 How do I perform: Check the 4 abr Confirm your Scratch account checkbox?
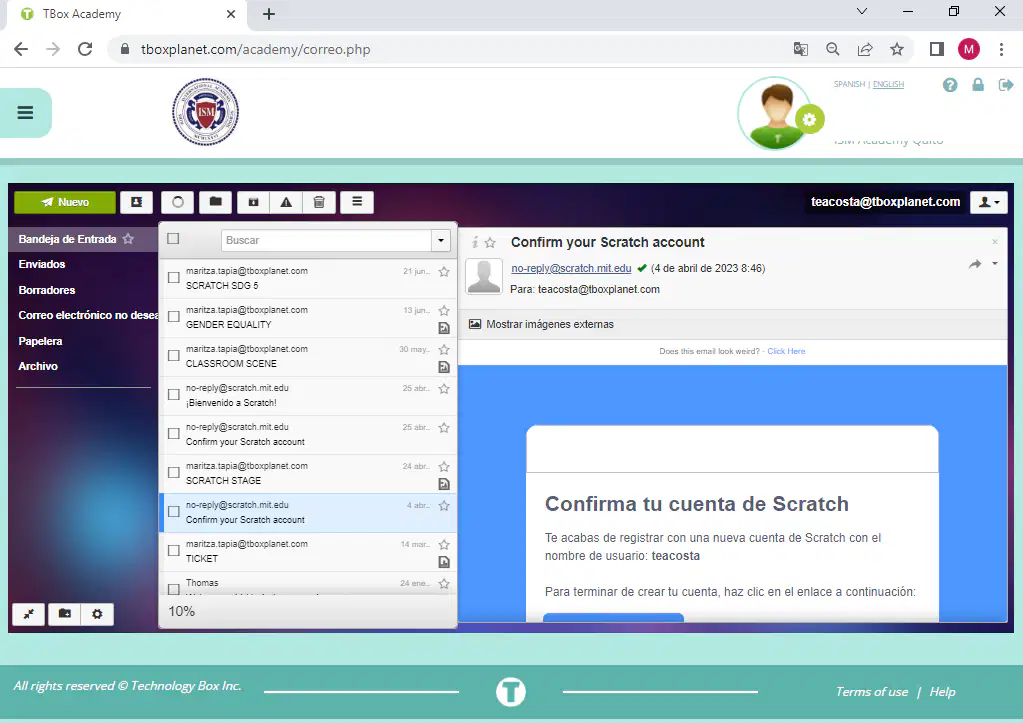click(174, 512)
